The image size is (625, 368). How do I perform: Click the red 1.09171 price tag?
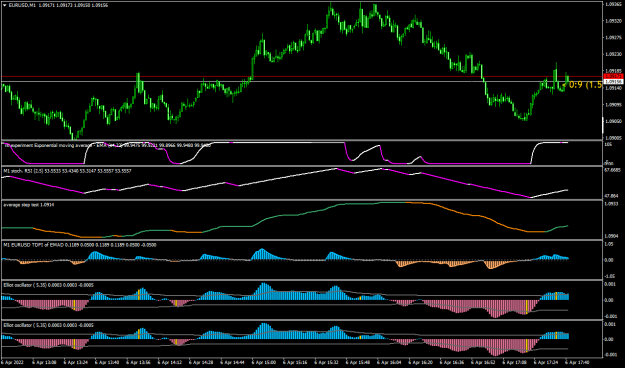(613, 76)
